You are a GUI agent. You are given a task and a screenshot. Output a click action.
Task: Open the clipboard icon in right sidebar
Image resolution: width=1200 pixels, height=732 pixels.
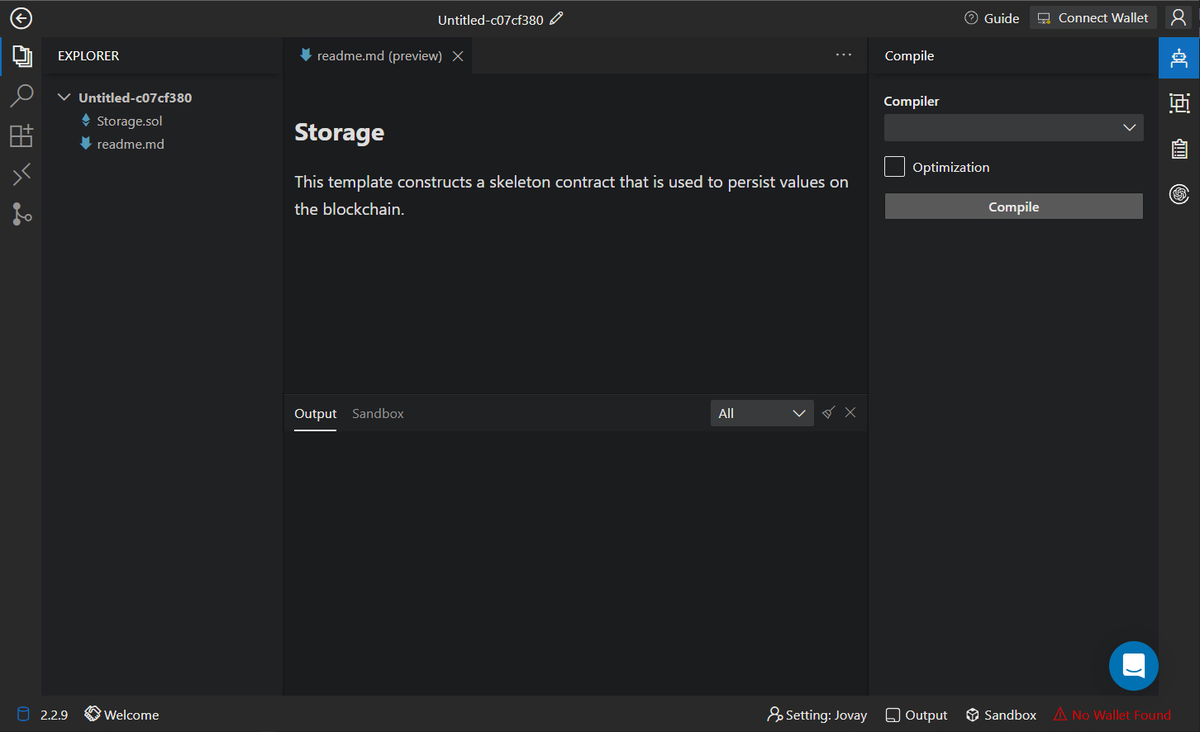[1179, 149]
